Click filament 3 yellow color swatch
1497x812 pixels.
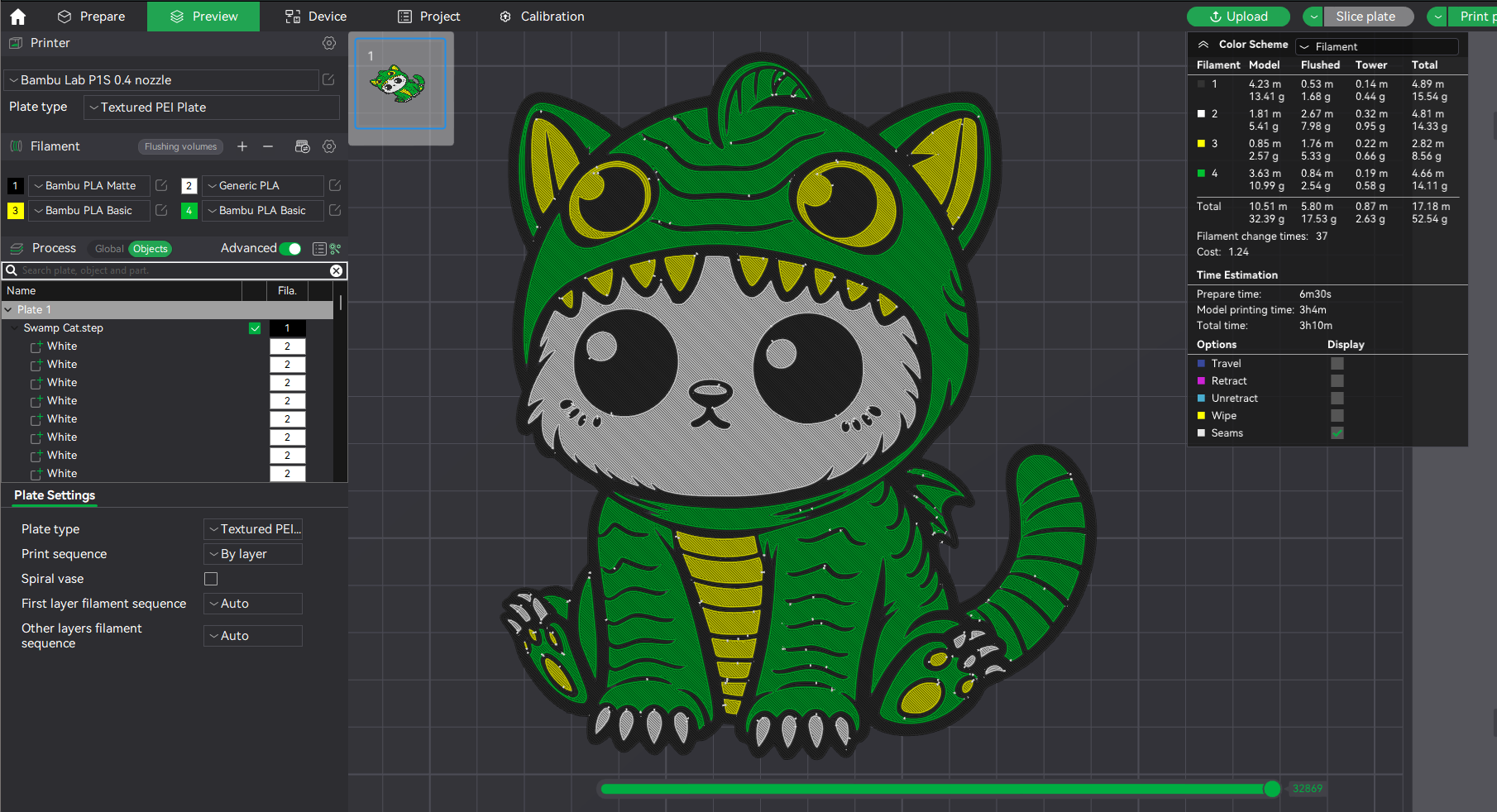15,211
